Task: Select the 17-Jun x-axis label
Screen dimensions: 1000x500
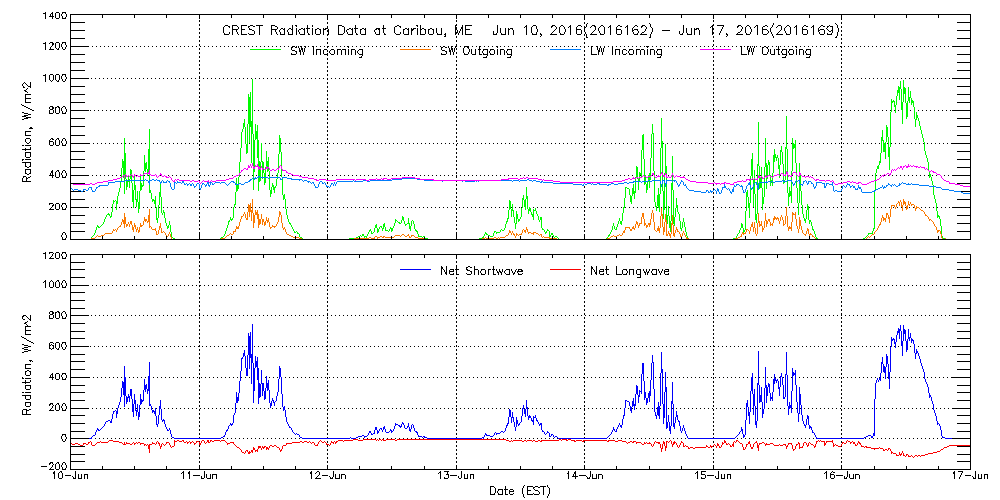Action: pyautogui.click(x=968, y=476)
